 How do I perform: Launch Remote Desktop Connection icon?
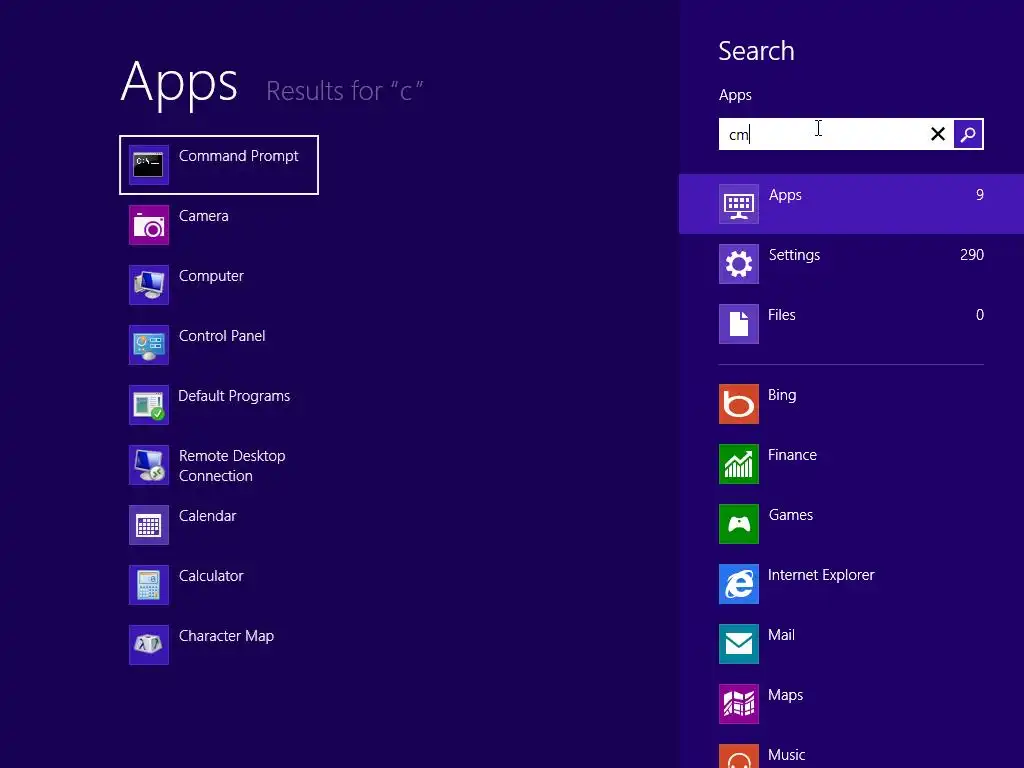[x=149, y=465]
